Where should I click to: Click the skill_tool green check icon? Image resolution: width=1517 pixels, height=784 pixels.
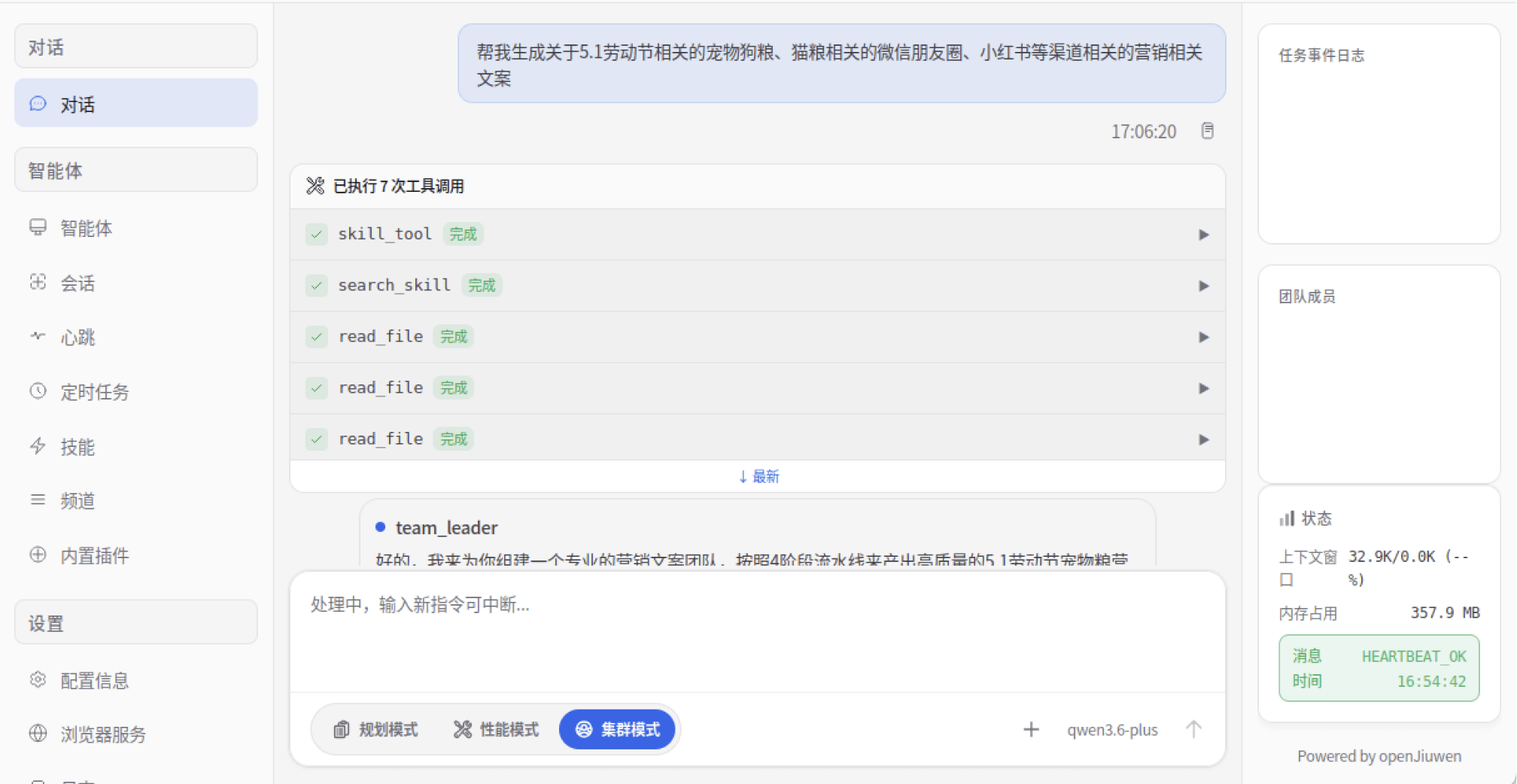(x=317, y=234)
